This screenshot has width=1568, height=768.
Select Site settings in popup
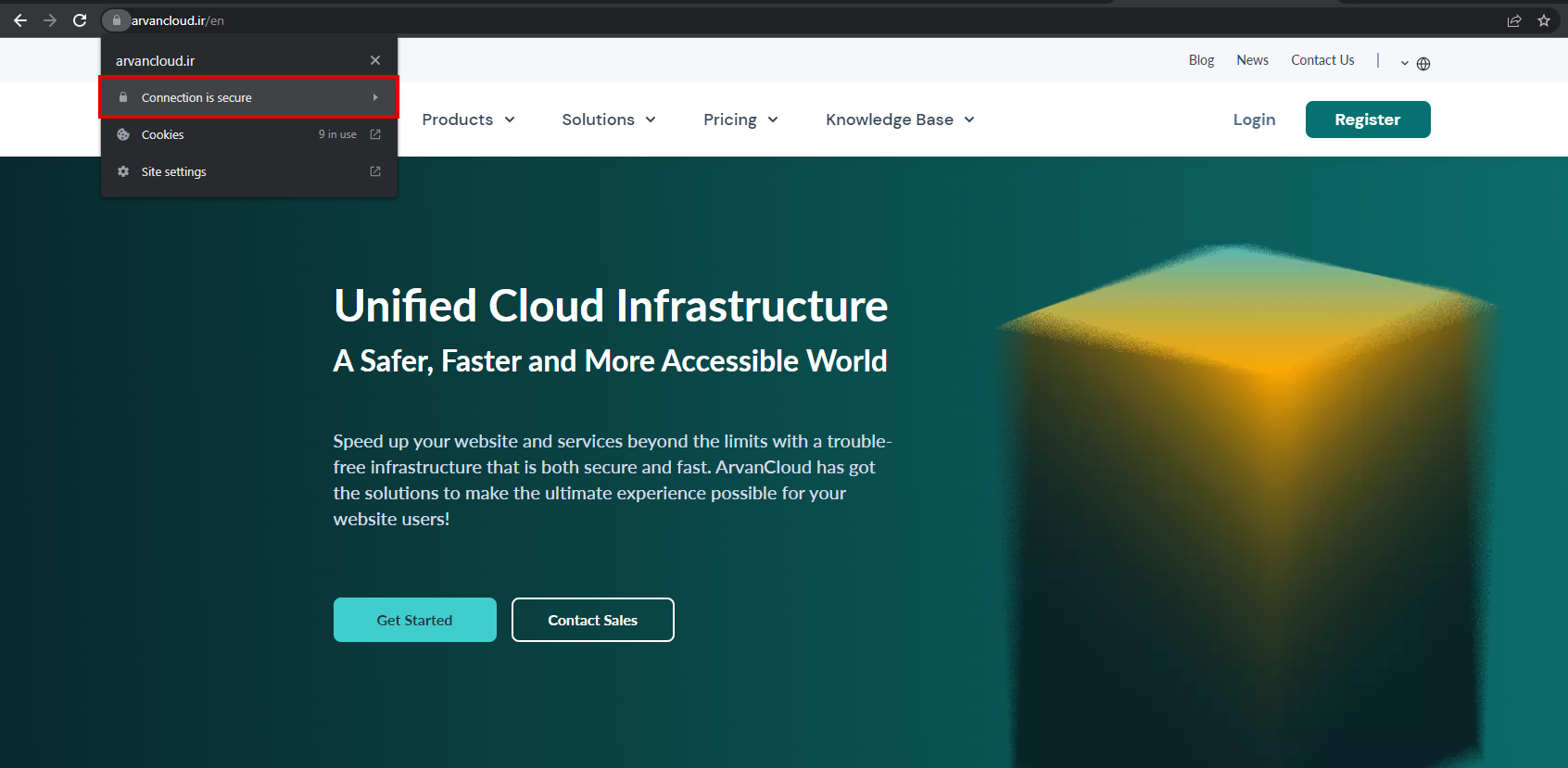tap(174, 172)
